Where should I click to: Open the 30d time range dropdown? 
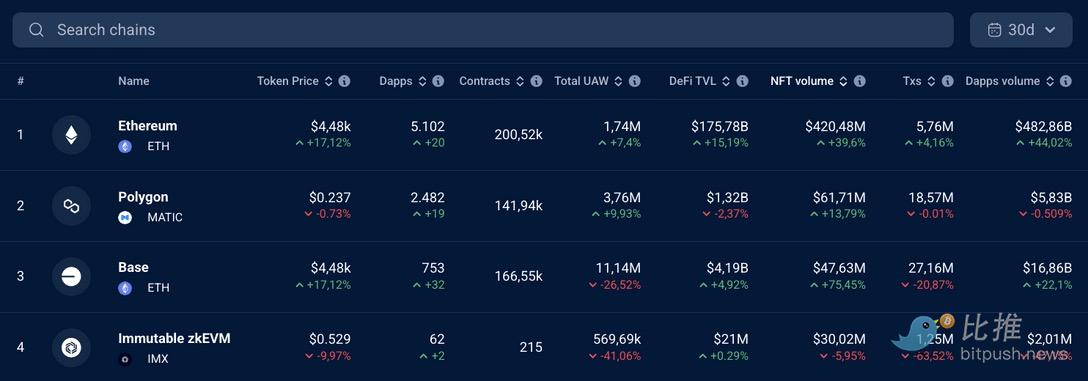(x=1021, y=30)
